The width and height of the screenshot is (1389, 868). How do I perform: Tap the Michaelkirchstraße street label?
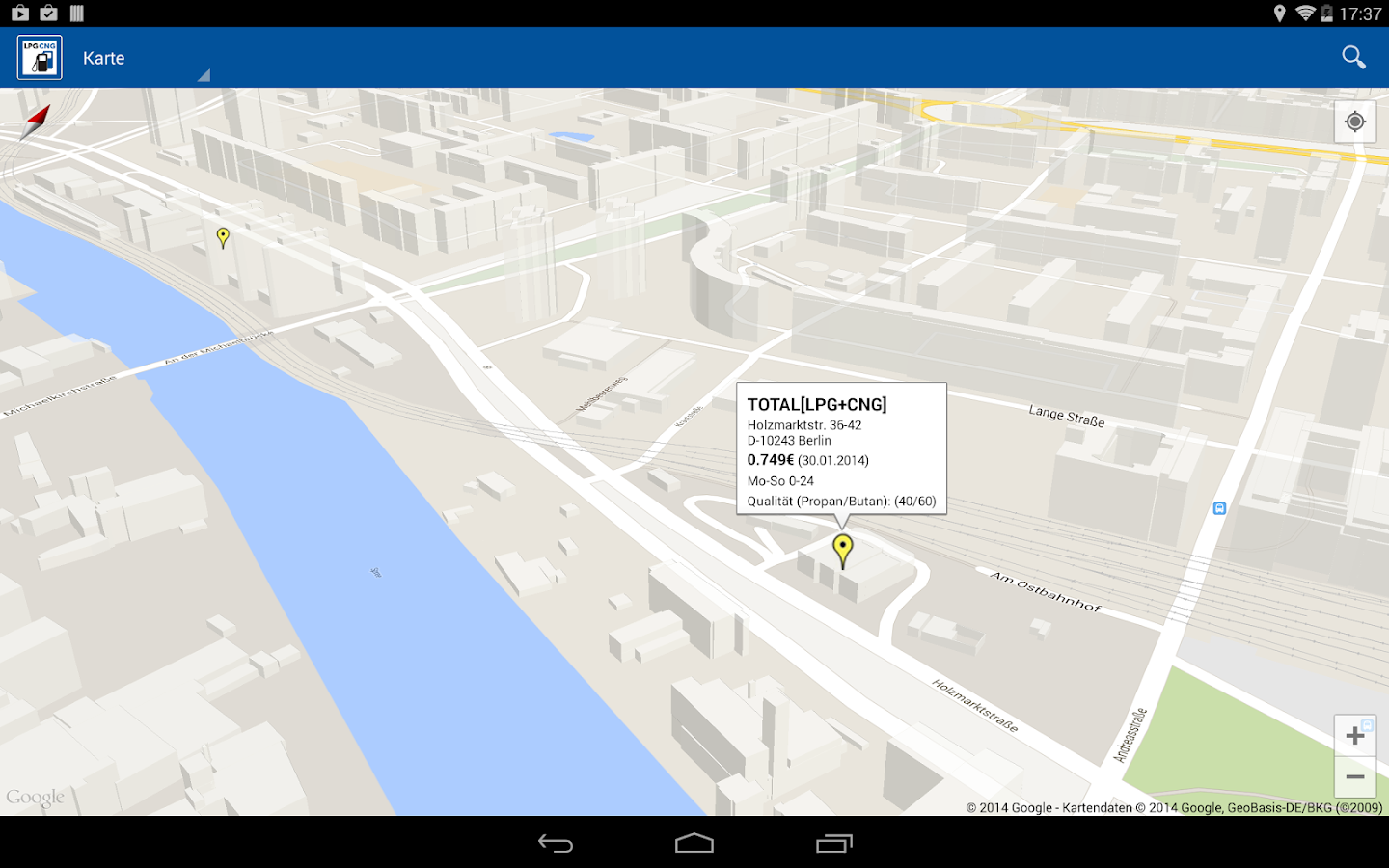tap(60, 395)
